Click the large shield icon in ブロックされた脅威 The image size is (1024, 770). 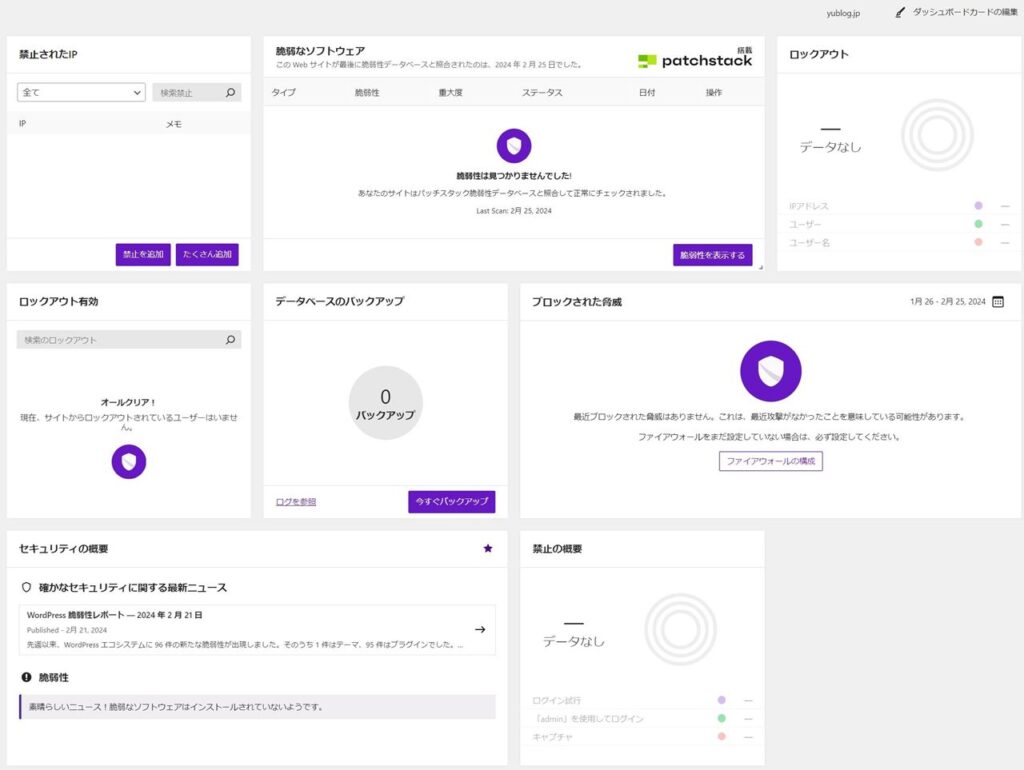tap(771, 371)
